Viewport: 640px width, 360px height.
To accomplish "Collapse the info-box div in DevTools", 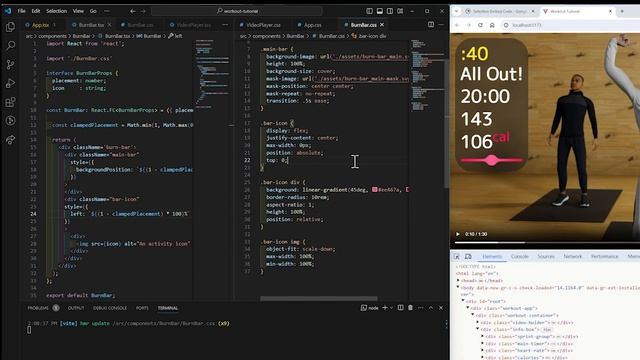I will click(478, 329).
